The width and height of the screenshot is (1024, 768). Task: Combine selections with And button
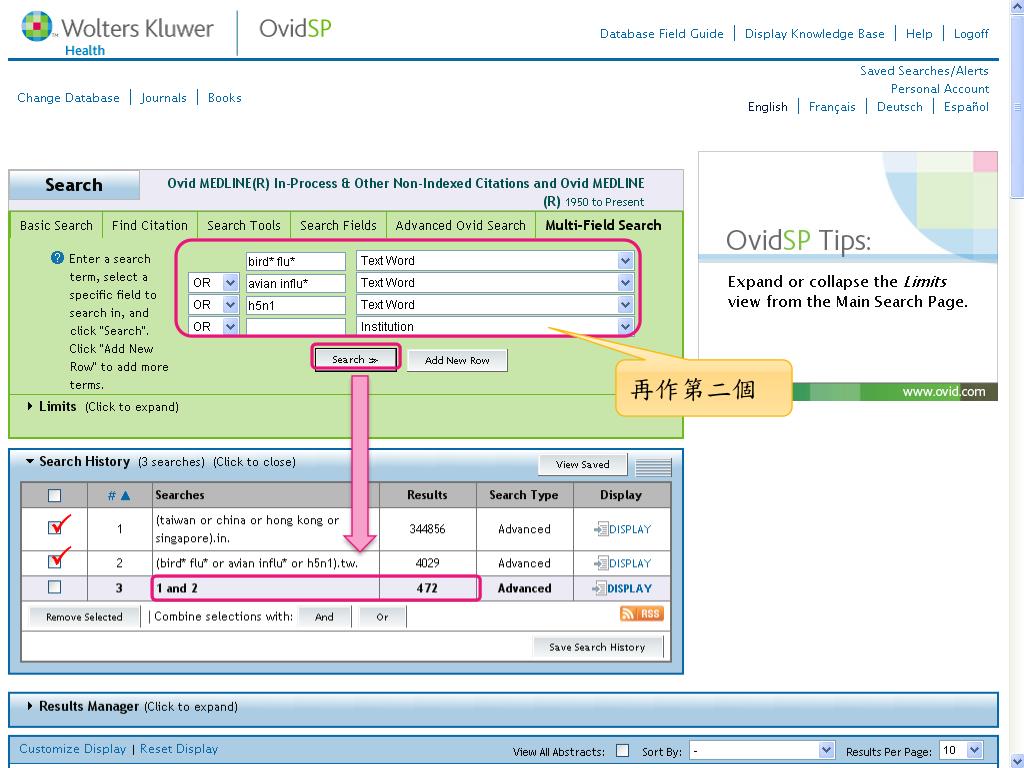tap(324, 616)
